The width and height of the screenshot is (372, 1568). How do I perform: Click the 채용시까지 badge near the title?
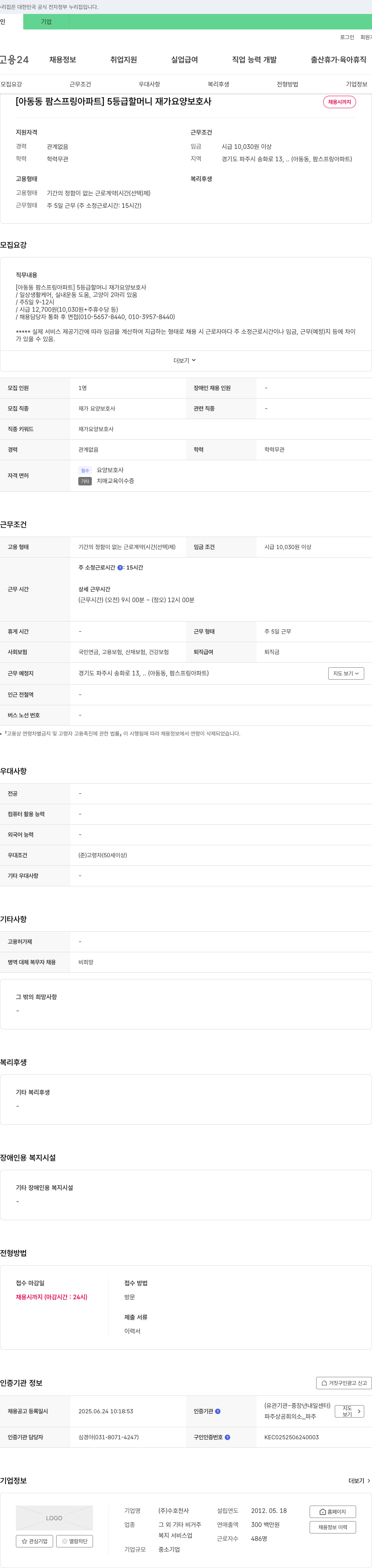pos(339,102)
